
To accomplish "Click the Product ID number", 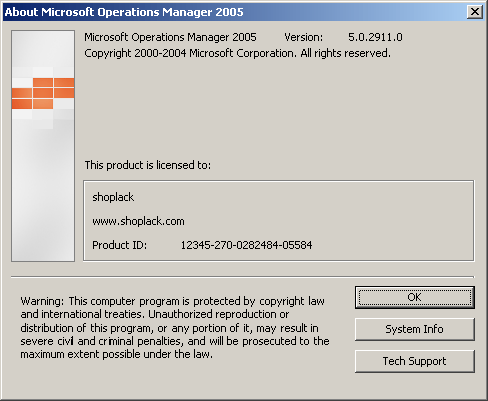I will pos(246,245).
